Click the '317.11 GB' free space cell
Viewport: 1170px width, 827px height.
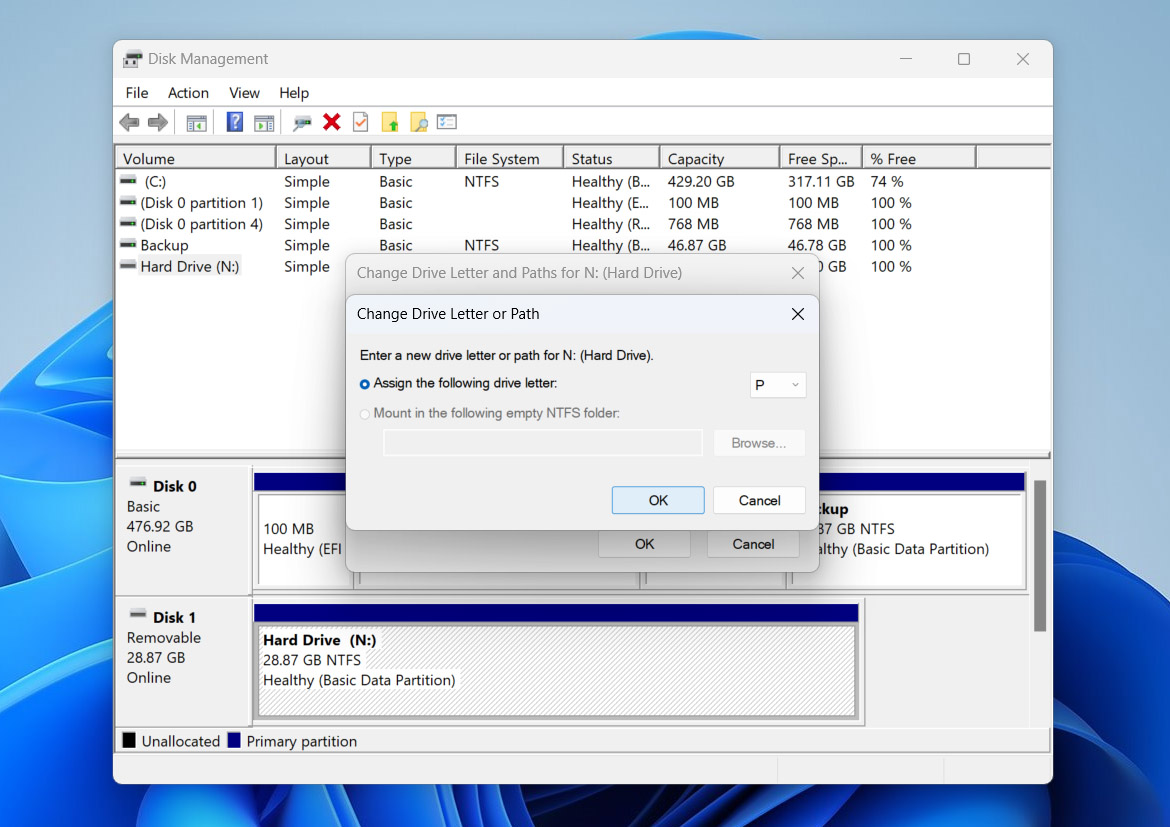[x=821, y=181]
